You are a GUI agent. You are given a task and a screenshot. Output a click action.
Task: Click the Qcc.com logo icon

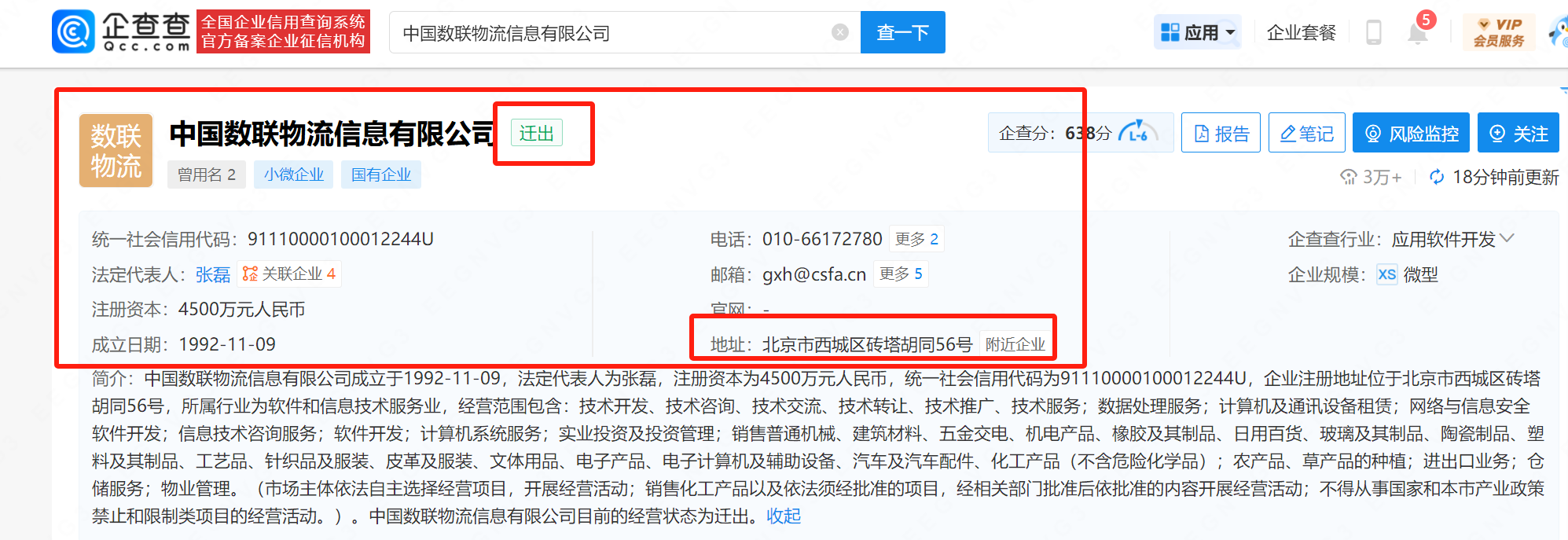click(x=73, y=31)
